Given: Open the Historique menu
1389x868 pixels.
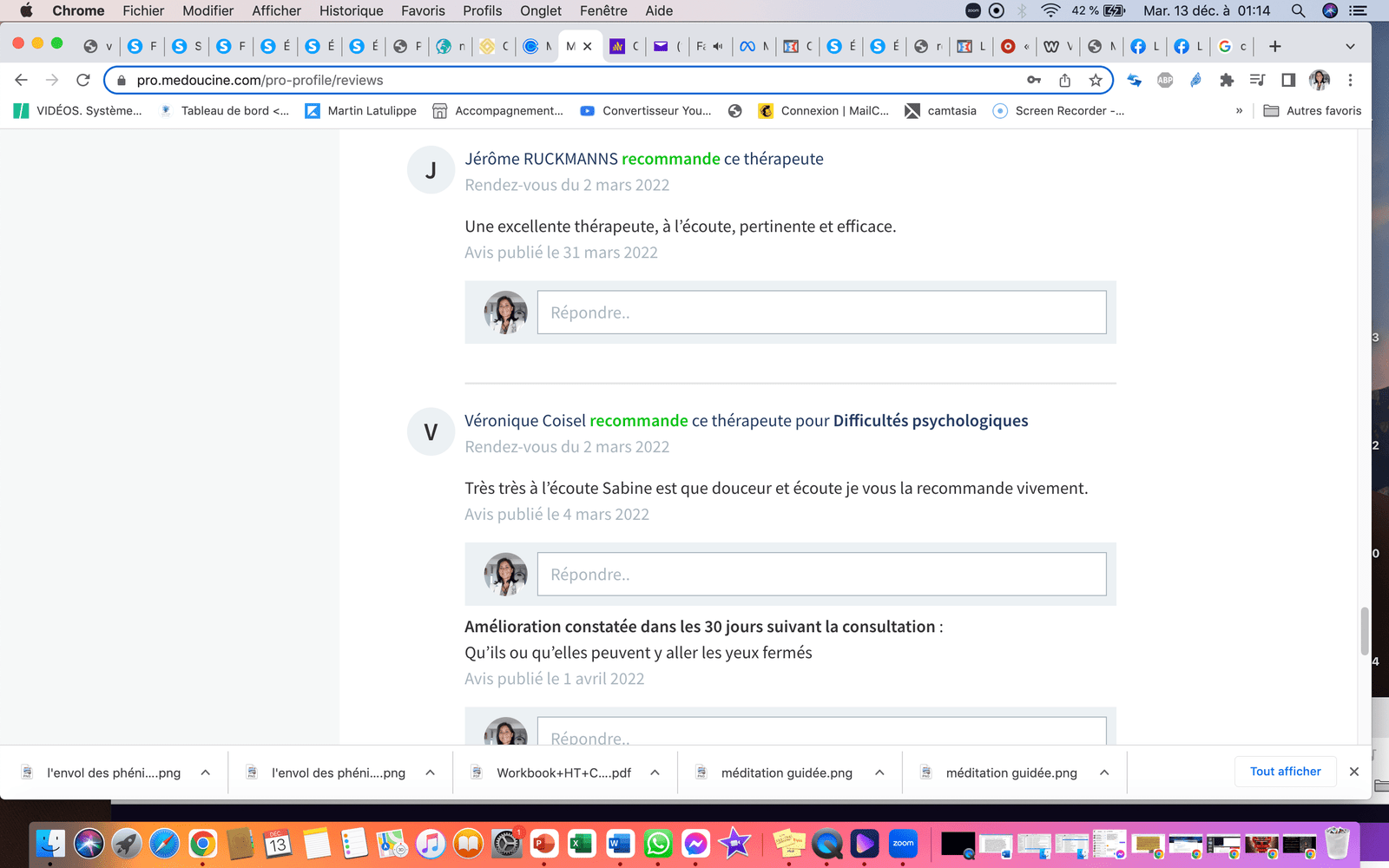Looking at the screenshot, I should click(x=351, y=10).
